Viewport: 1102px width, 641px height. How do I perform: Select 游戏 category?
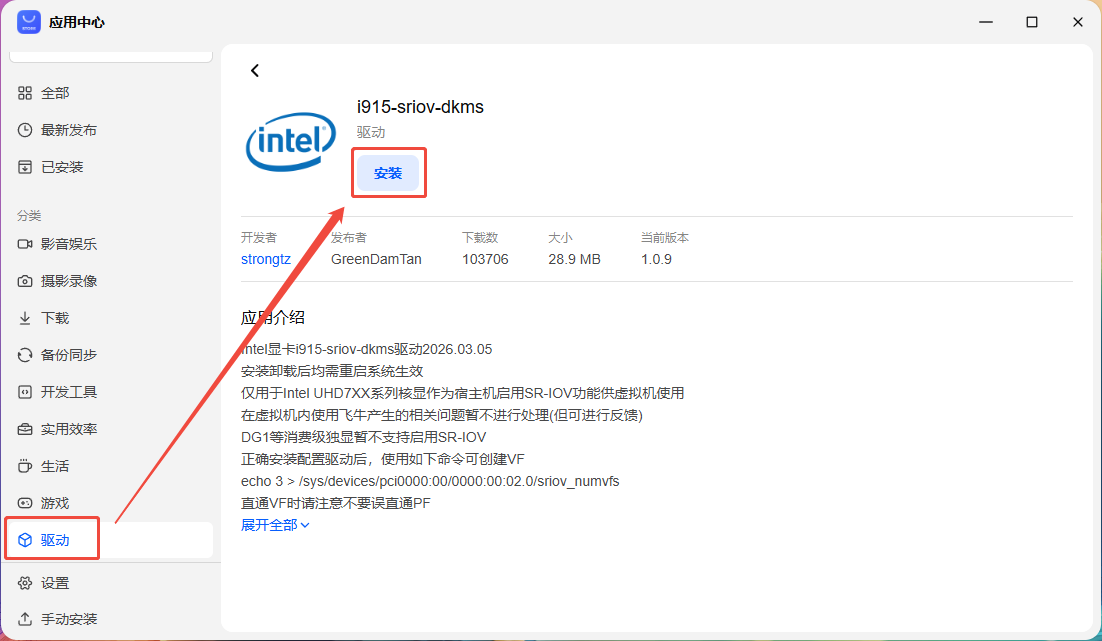111,503
